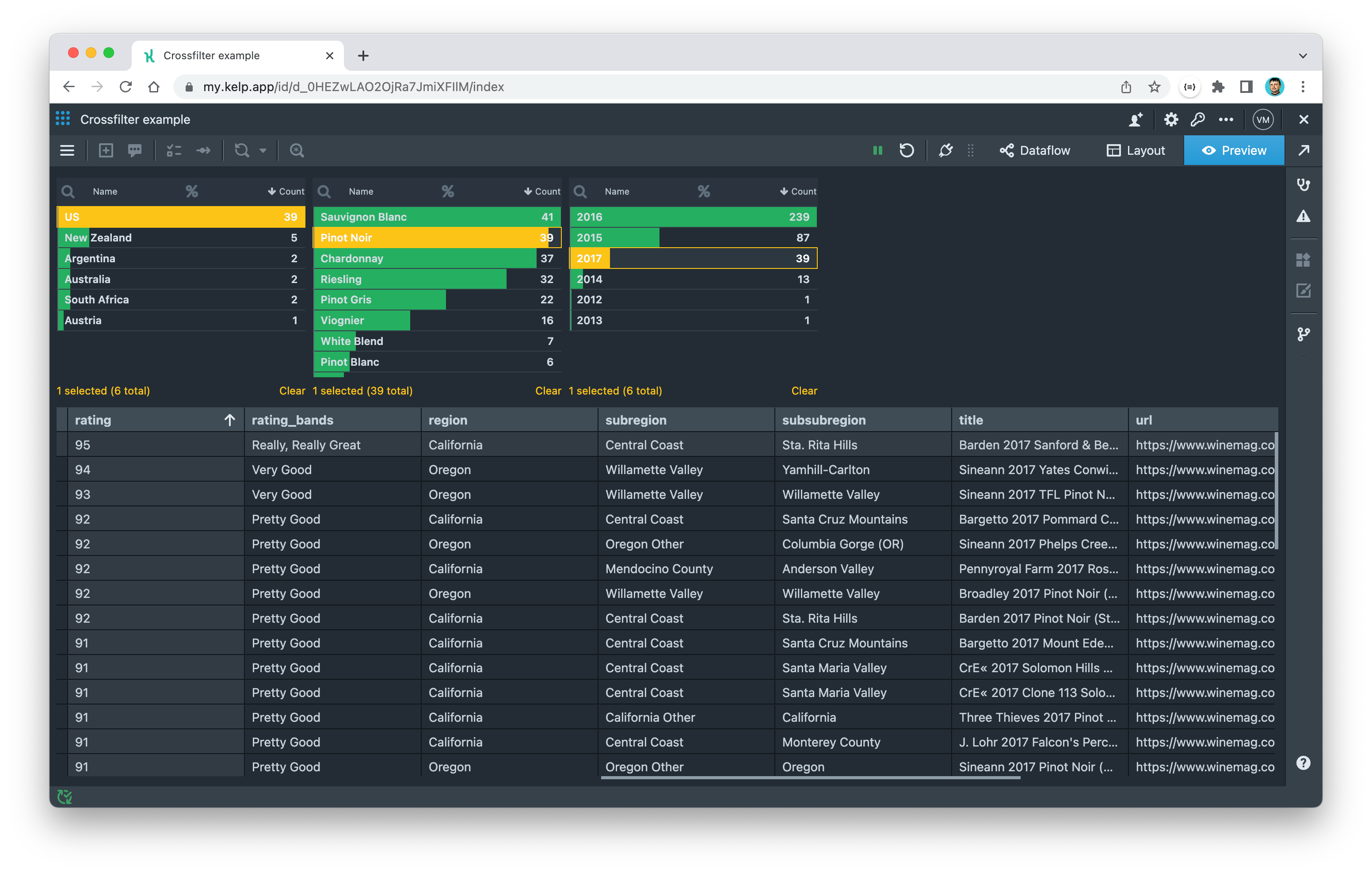
Task: Clear the country filter selection
Action: [x=292, y=391]
